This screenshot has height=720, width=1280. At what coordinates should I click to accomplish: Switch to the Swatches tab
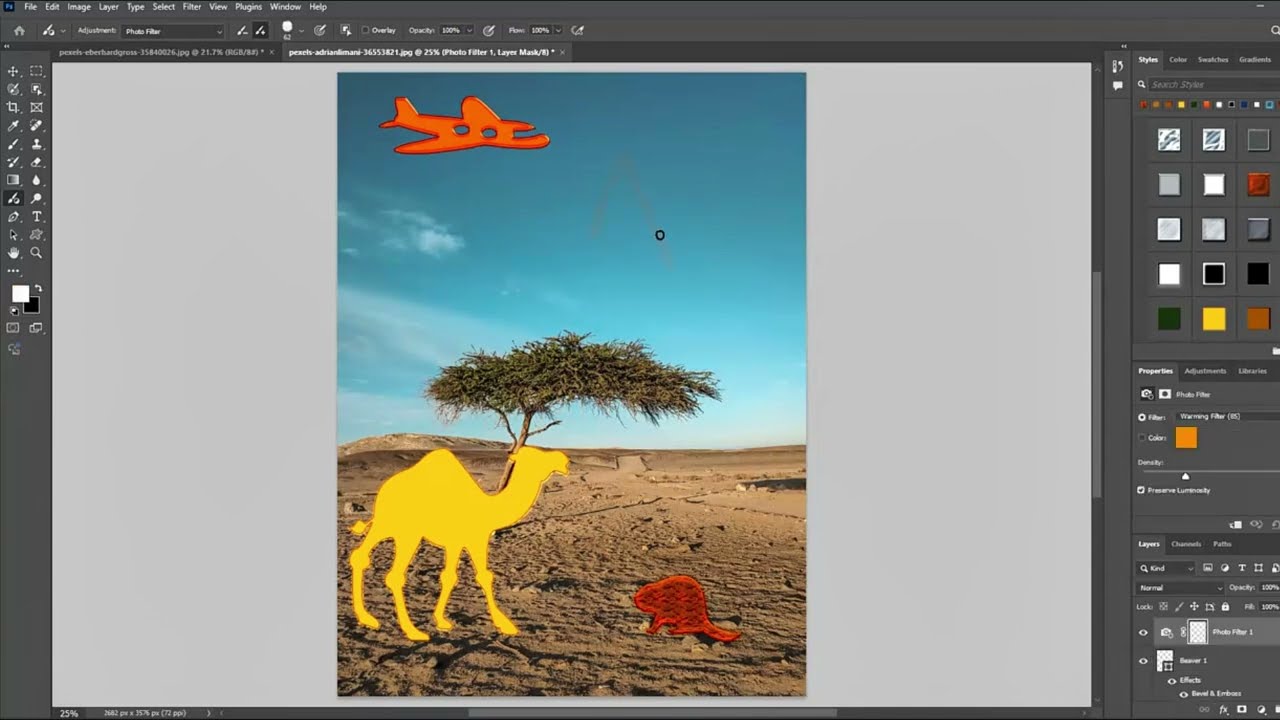(1213, 60)
